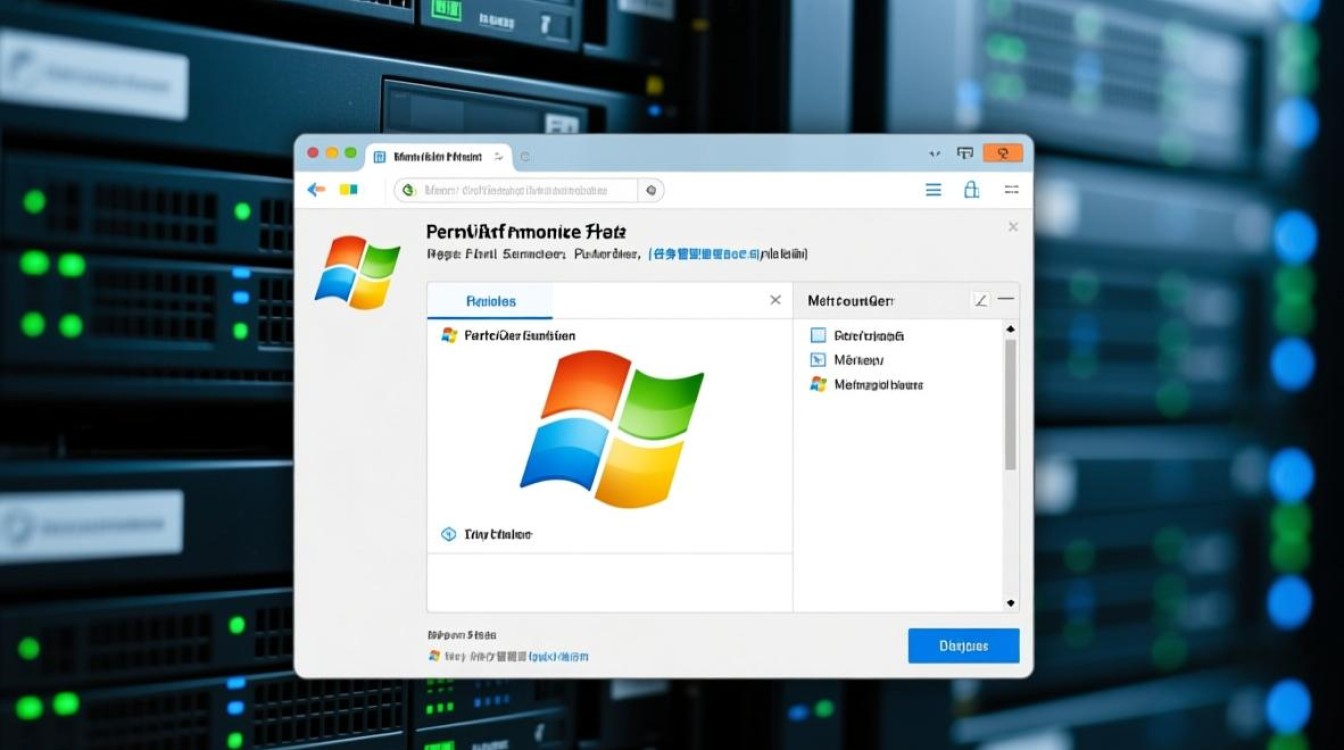Click the yellow-green squares icon beside back arrow

point(348,190)
